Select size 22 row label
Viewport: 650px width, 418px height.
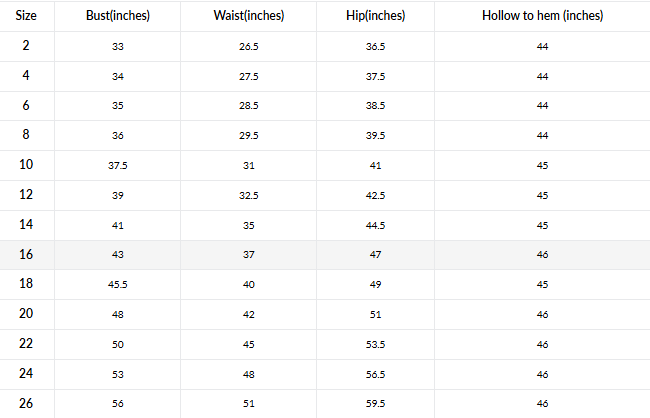tap(26, 344)
